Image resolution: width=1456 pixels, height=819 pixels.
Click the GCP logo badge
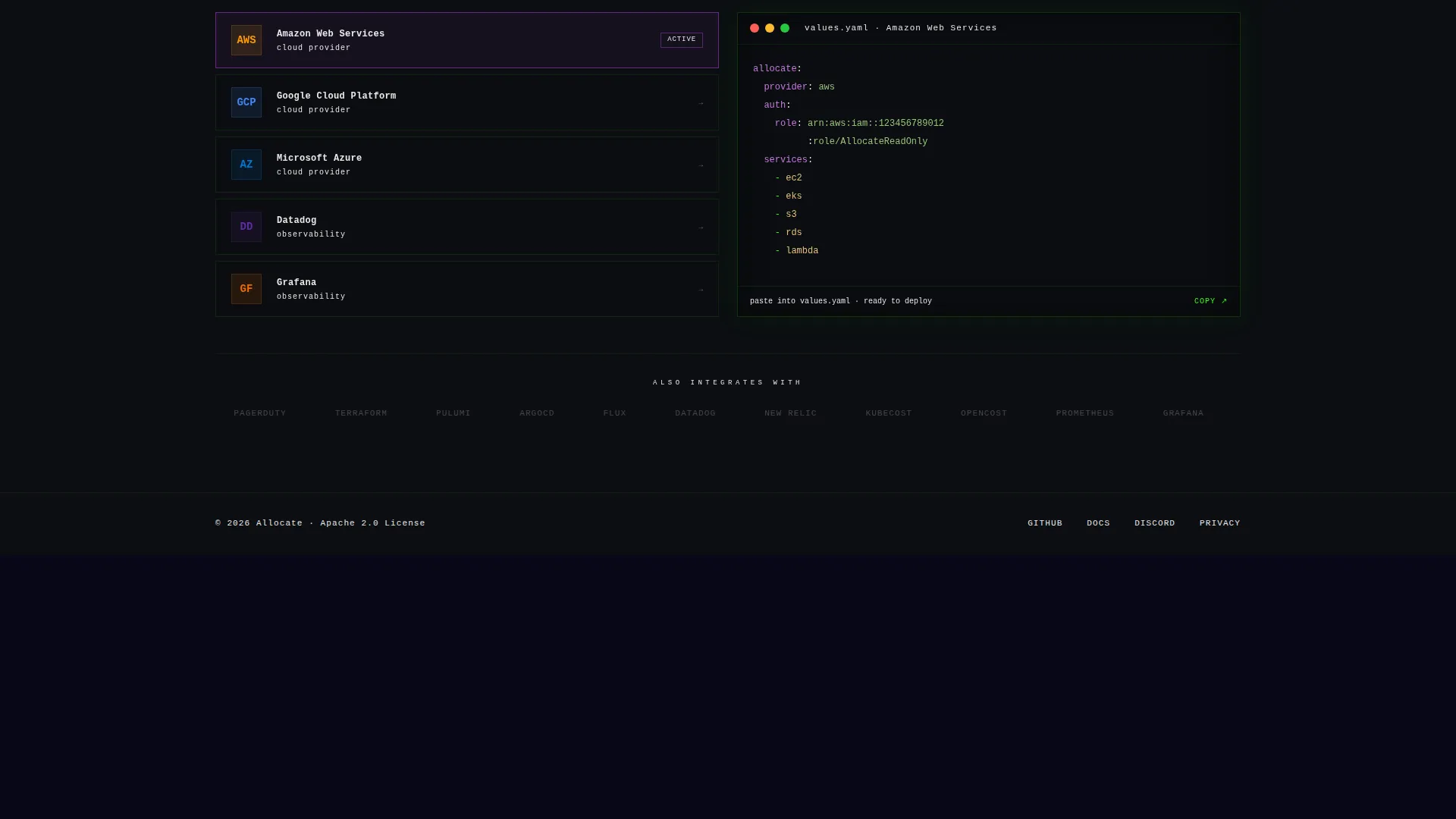click(x=246, y=102)
